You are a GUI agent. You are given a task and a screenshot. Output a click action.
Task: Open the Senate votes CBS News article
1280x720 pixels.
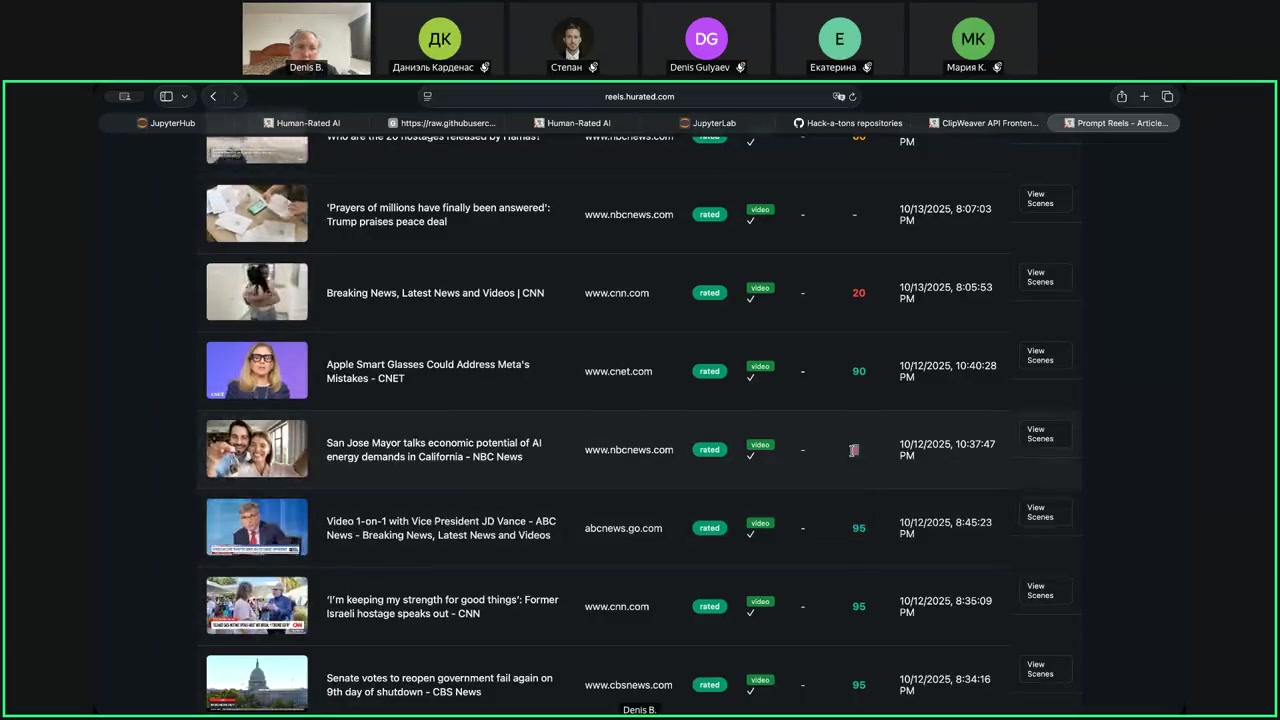pyautogui.click(x=439, y=685)
